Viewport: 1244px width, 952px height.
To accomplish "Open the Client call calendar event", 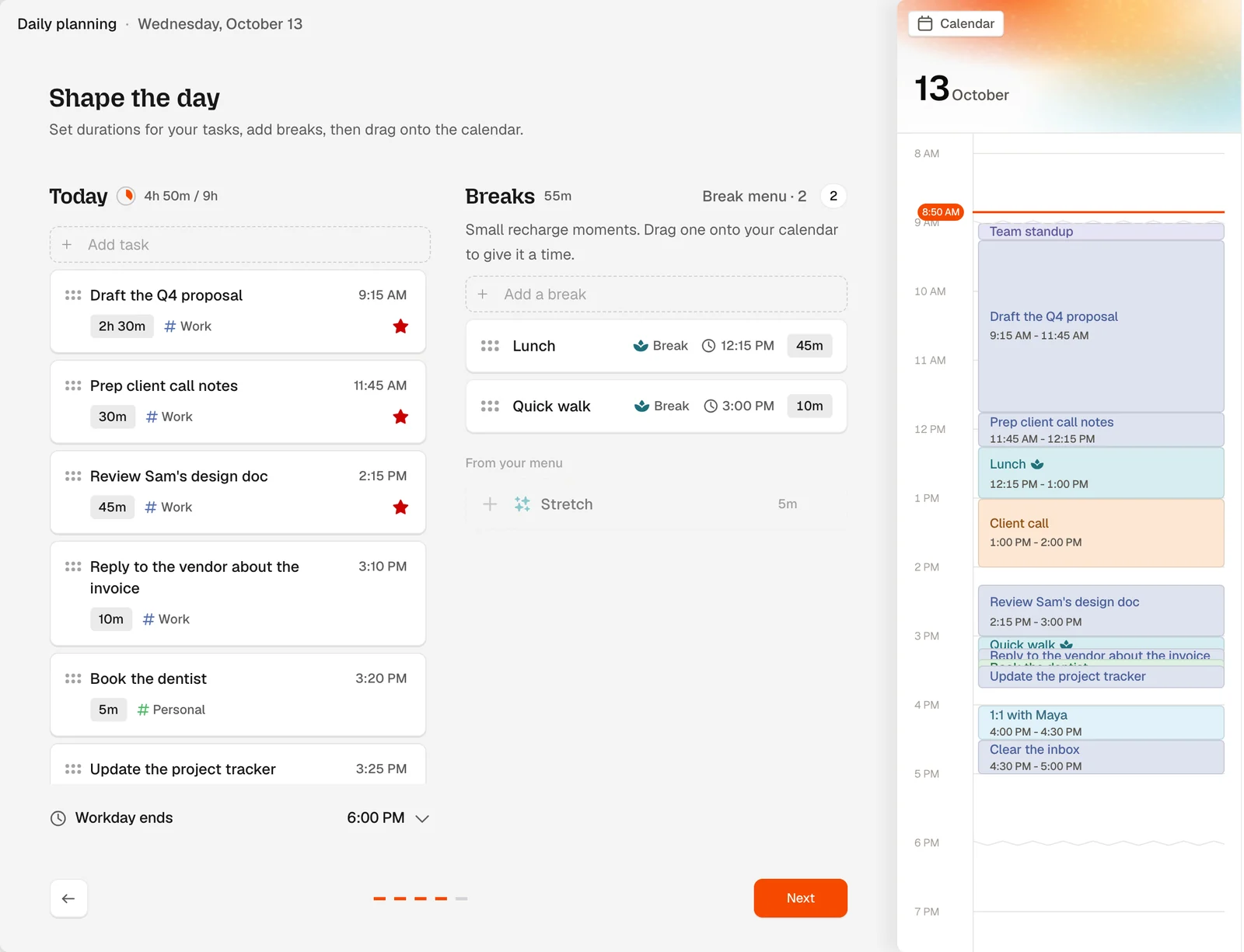I will [1101, 533].
